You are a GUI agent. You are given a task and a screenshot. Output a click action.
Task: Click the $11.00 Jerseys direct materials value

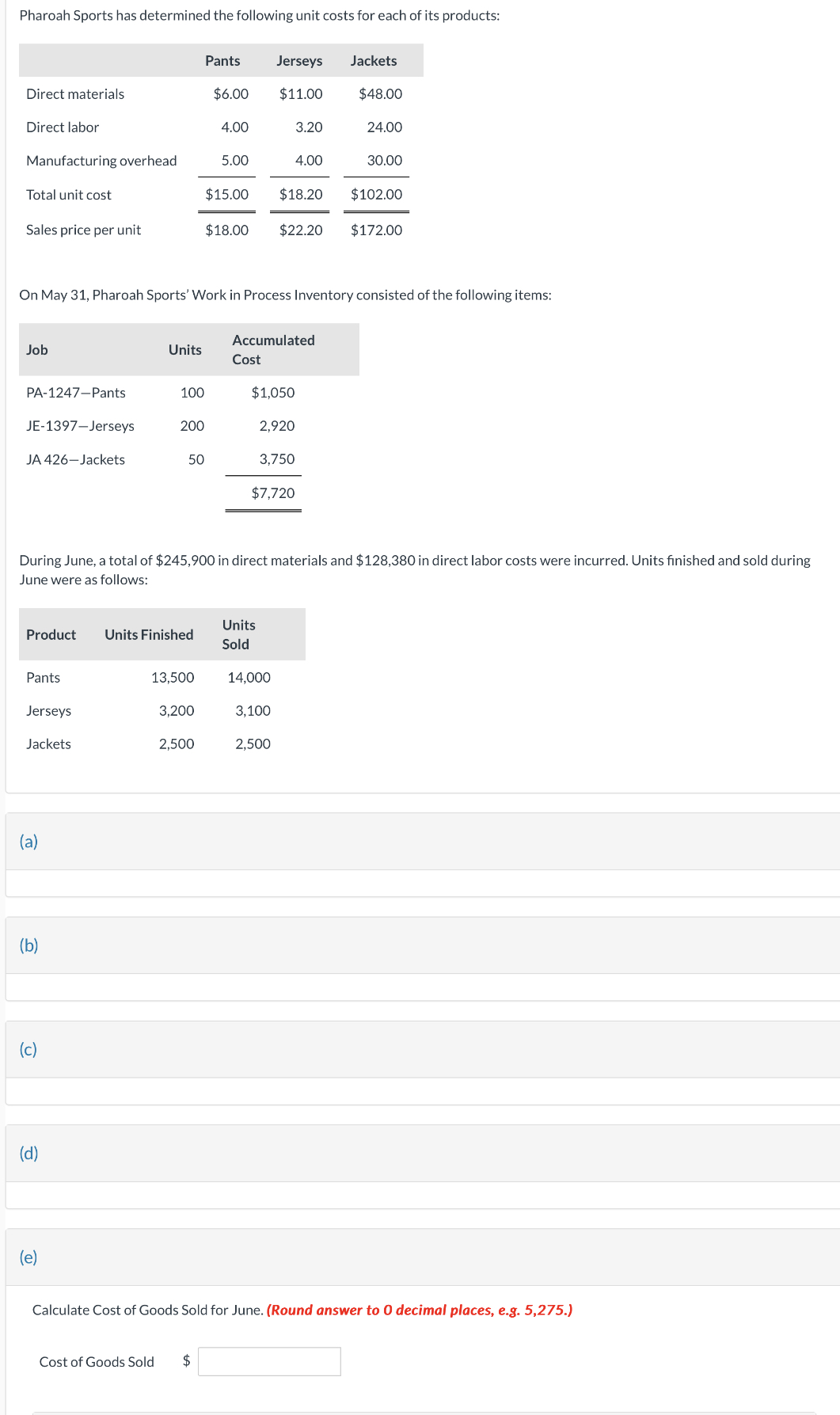pos(301,94)
